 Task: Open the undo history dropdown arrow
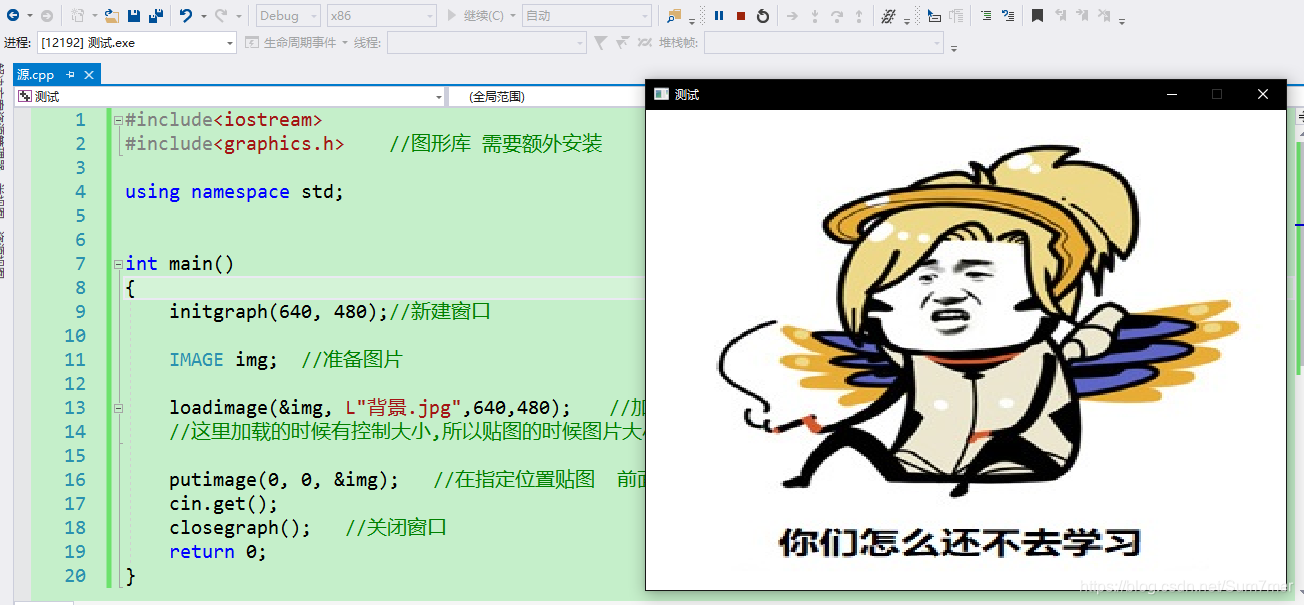pos(203,16)
